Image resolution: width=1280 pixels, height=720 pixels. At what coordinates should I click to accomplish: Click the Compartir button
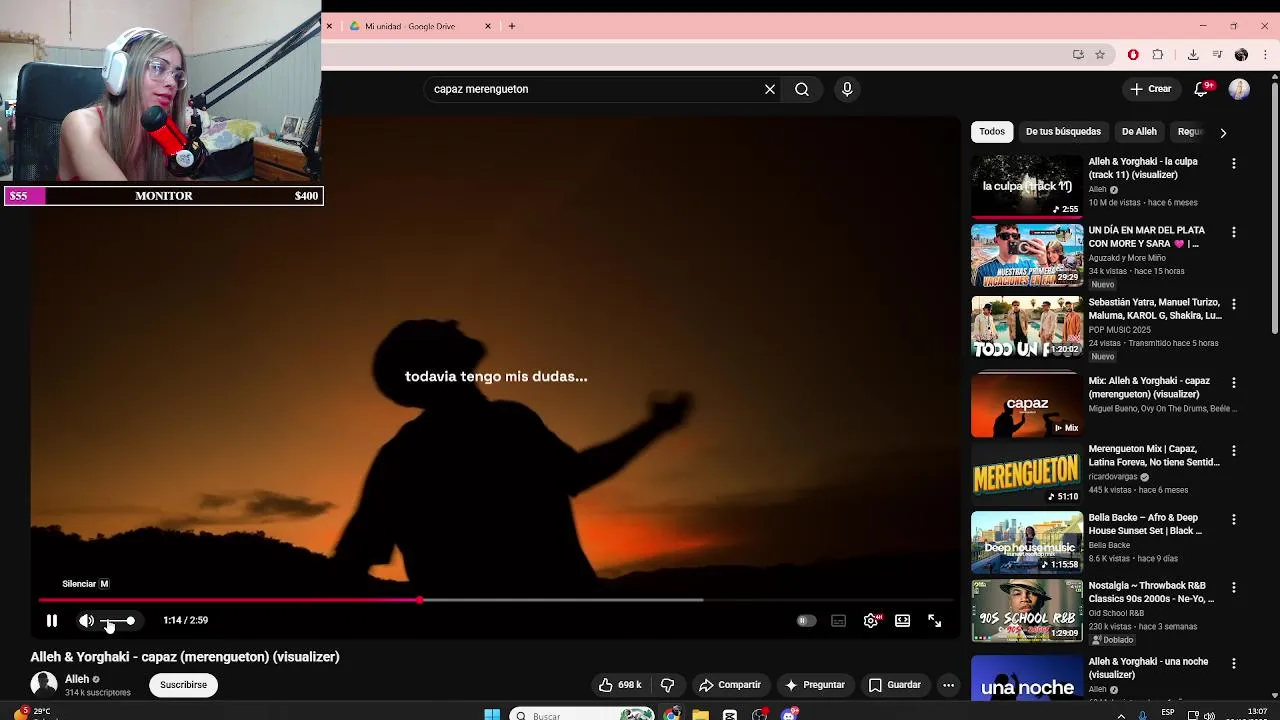pyautogui.click(x=730, y=685)
